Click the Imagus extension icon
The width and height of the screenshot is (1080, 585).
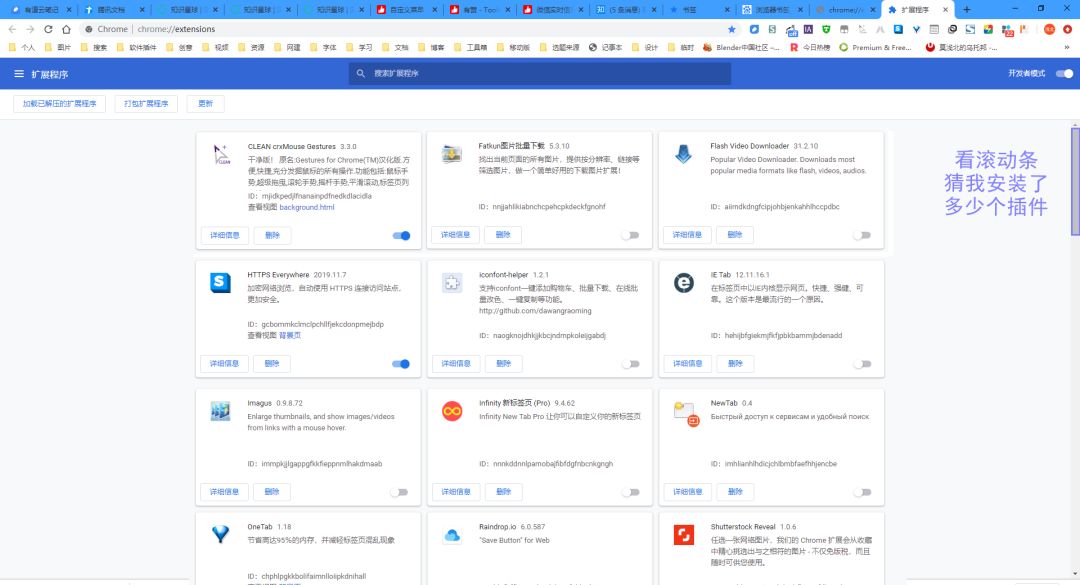[220, 411]
